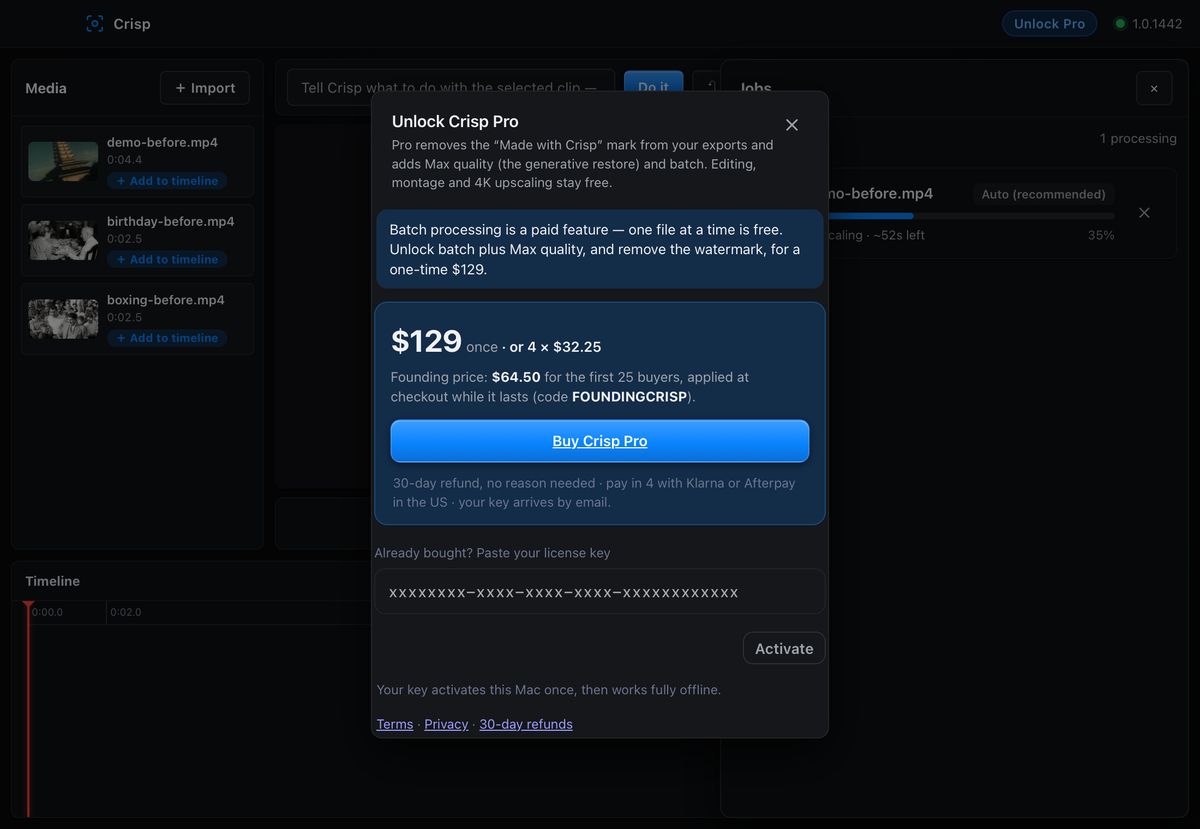Click the boxing-before.mp4 file name
The height and width of the screenshot is (829, 1200).
point(166,300)
